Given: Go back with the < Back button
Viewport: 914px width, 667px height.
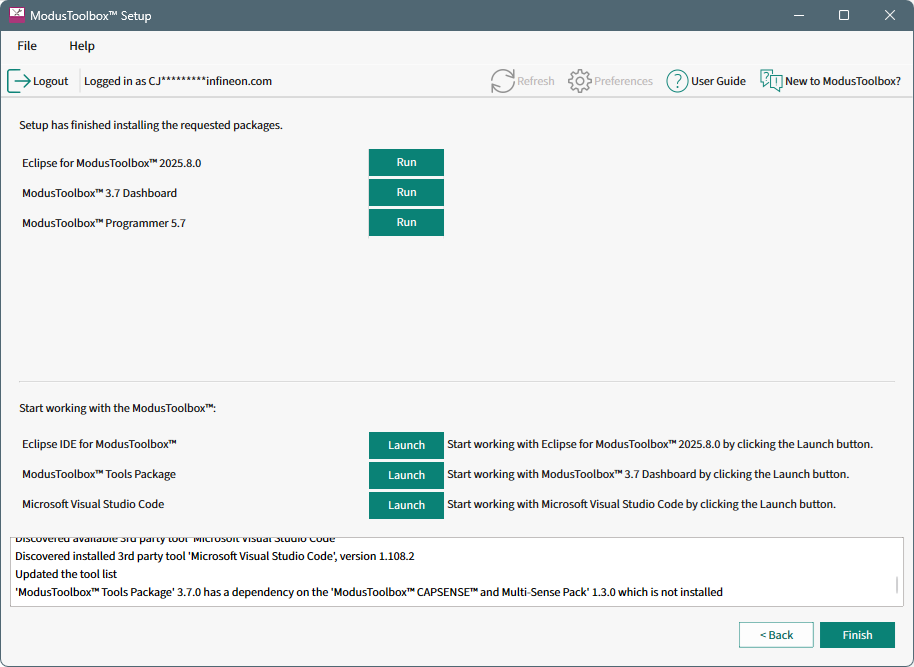Looking at the screenshot, I should pyautogui.click(x=776, y=635).
